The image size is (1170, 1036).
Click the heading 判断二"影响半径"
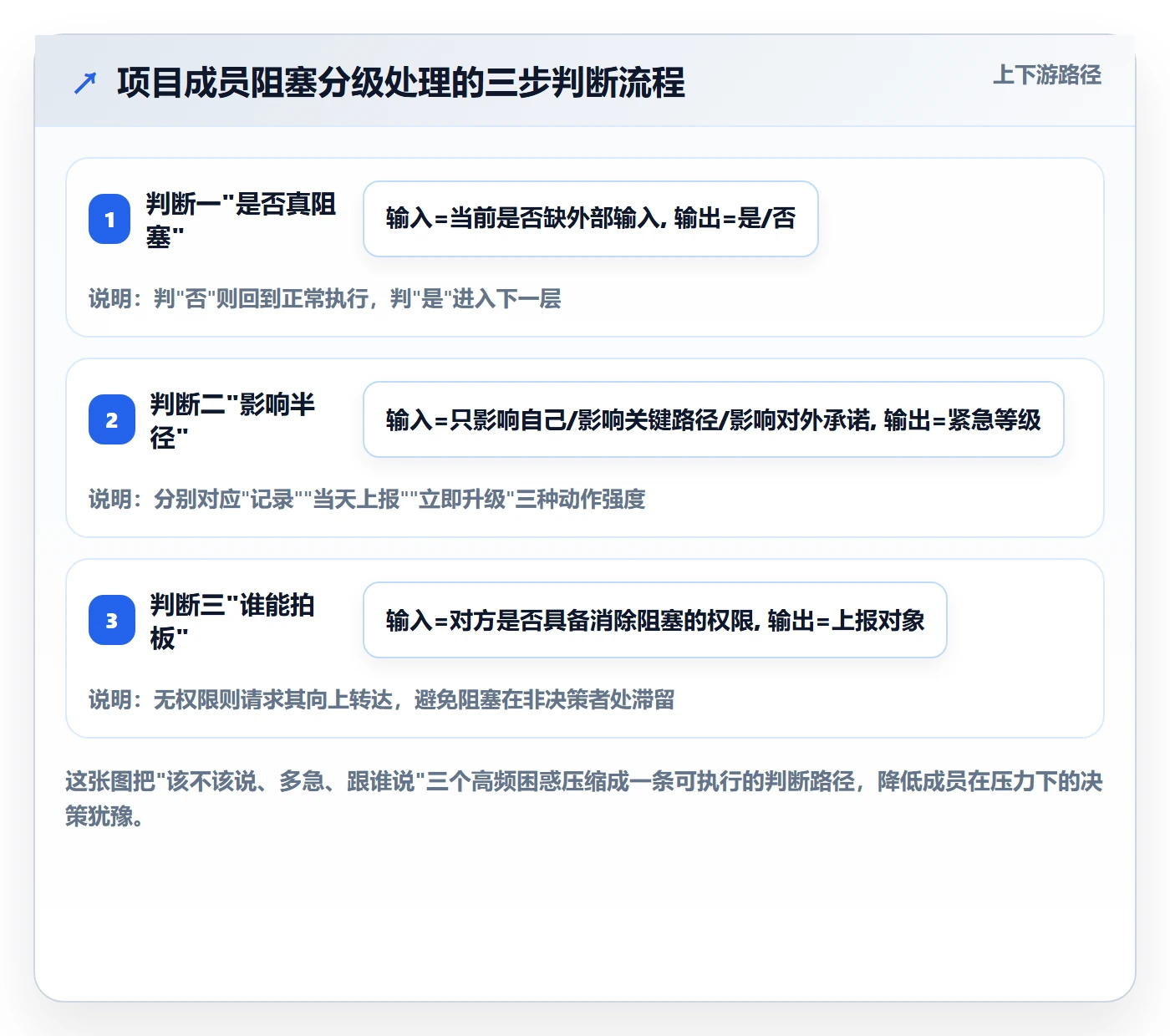click(232, 420)
